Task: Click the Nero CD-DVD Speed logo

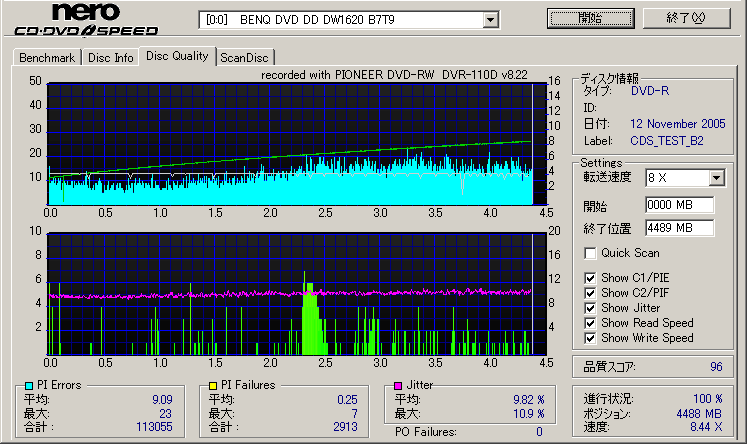Action: (x=86, y=19)
